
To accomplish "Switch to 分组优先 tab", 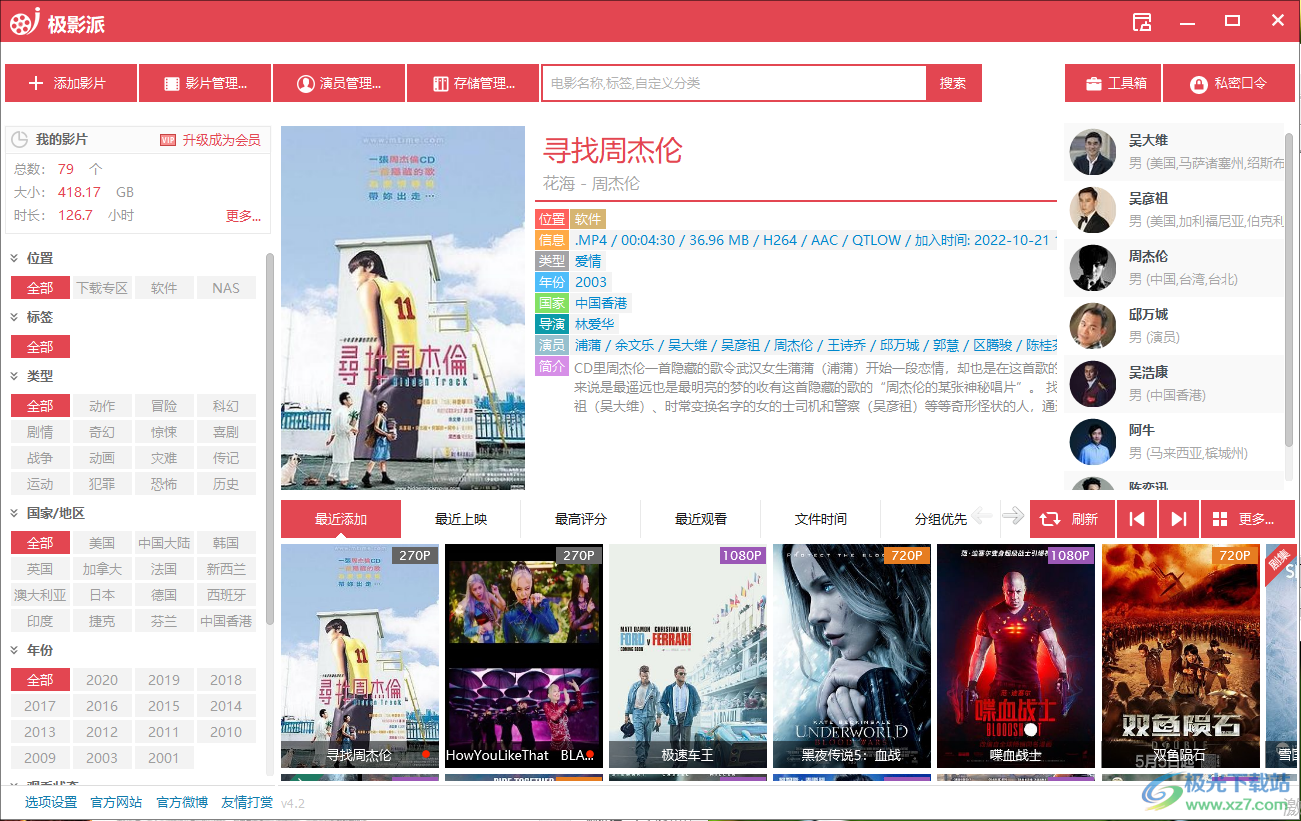I will [x=940, y=519].
